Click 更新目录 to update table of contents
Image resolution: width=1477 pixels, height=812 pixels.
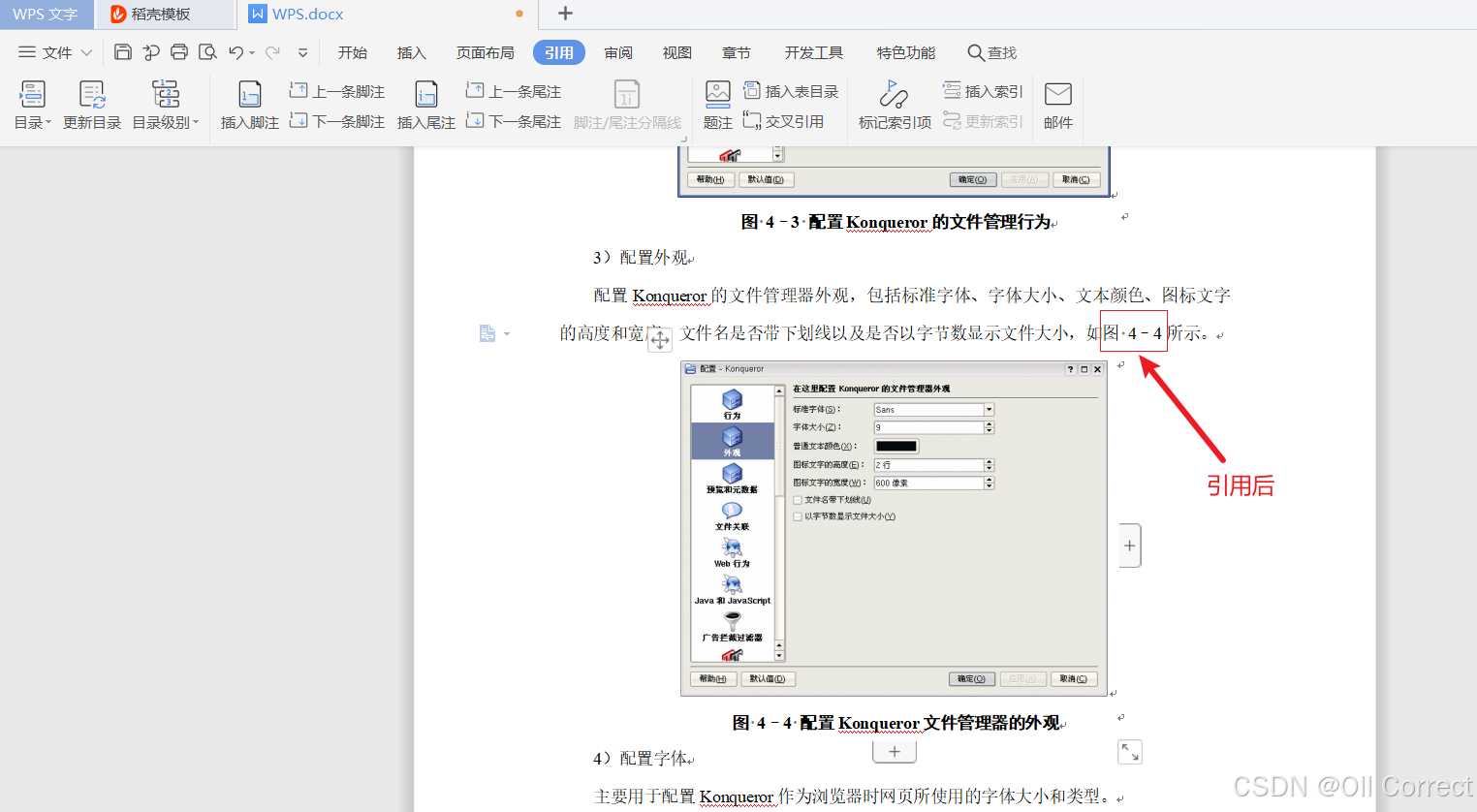coord(92,106)
